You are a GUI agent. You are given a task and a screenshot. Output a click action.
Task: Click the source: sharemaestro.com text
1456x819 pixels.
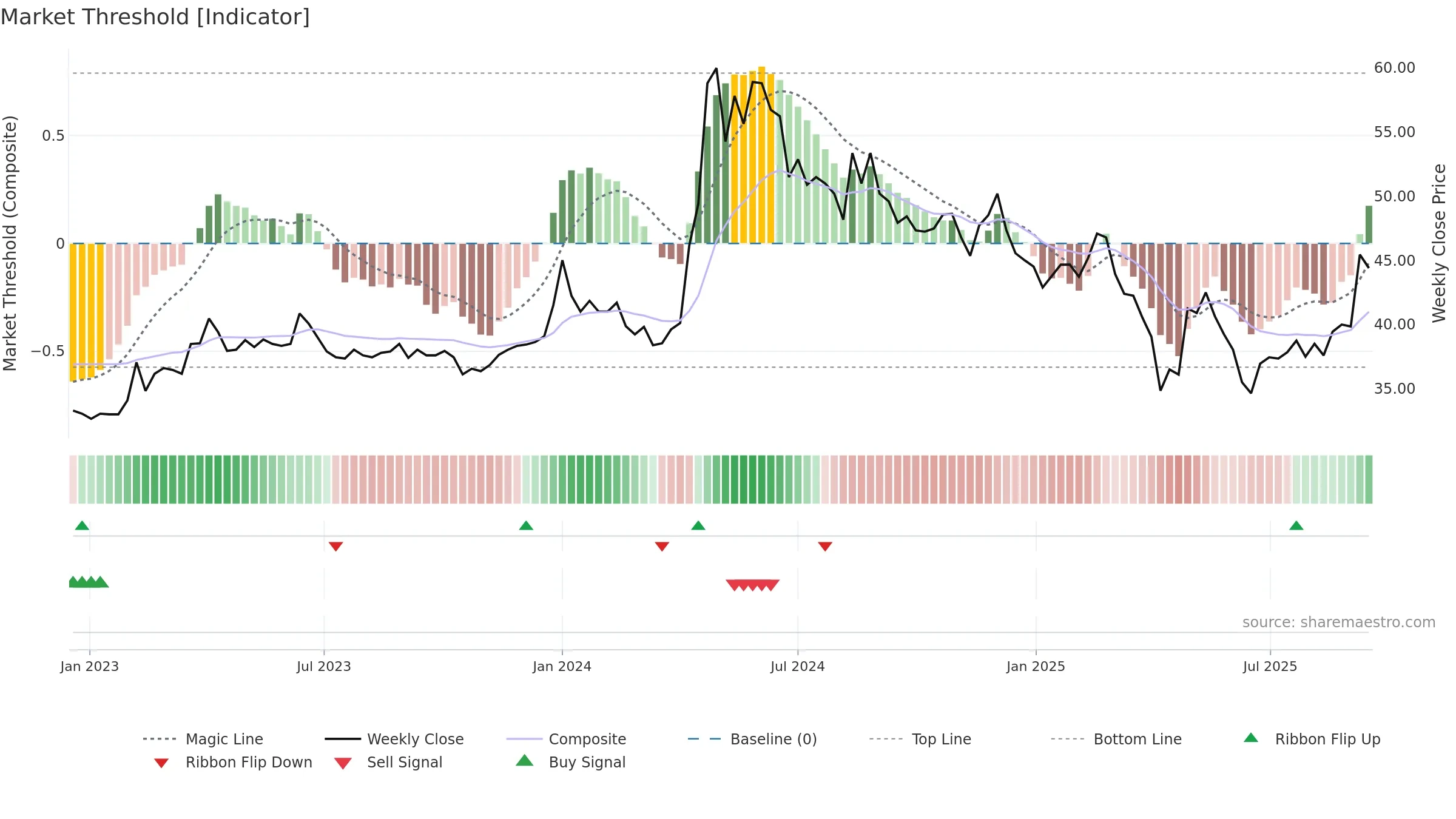(1339, 622)
